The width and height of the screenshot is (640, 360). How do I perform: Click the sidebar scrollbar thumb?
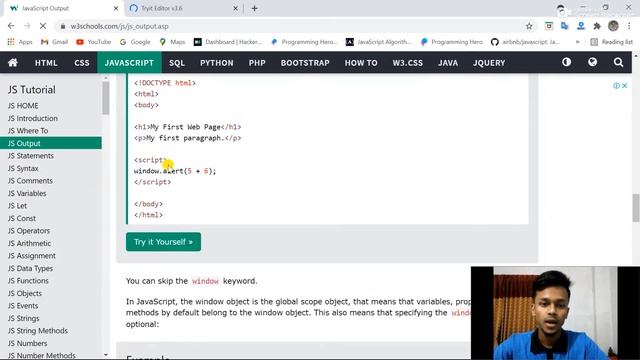[x=106, y=98]
